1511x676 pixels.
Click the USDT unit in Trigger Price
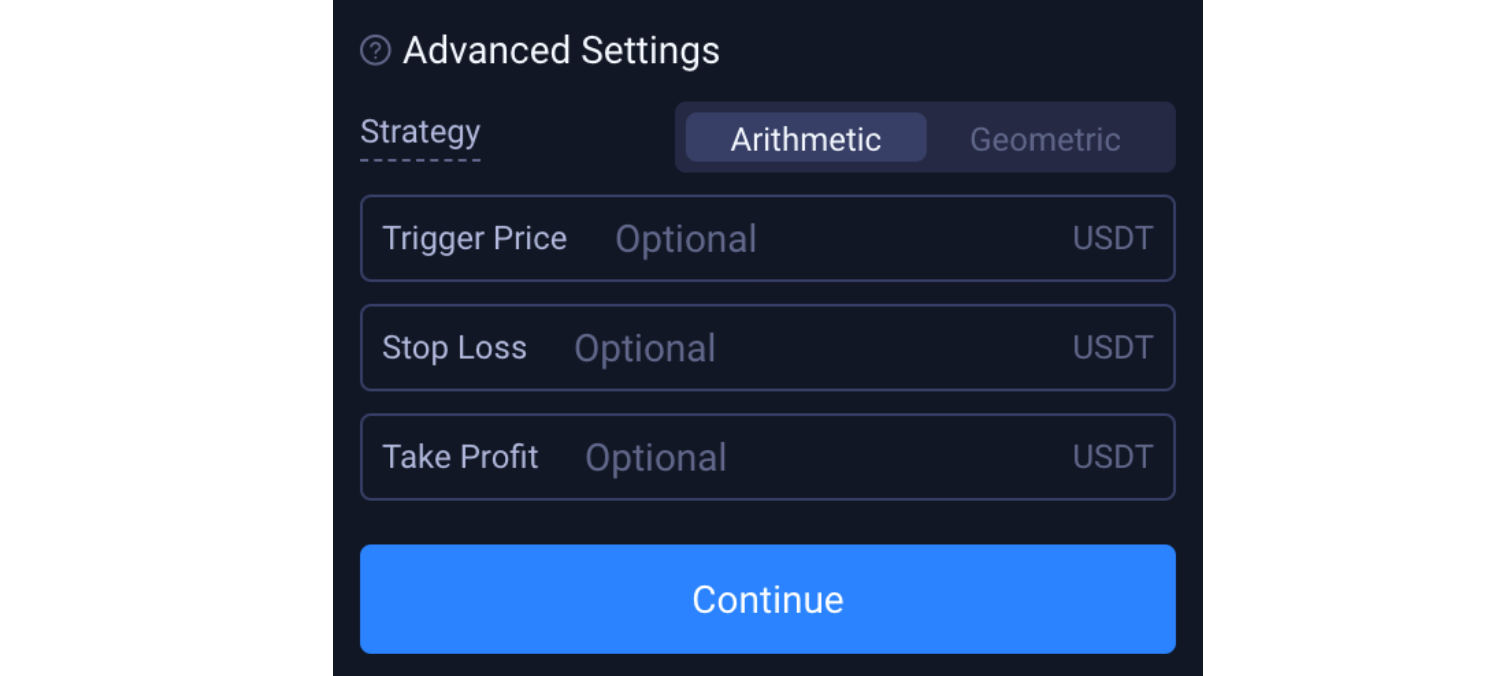pyautogui.click(x=1112, y=238)
